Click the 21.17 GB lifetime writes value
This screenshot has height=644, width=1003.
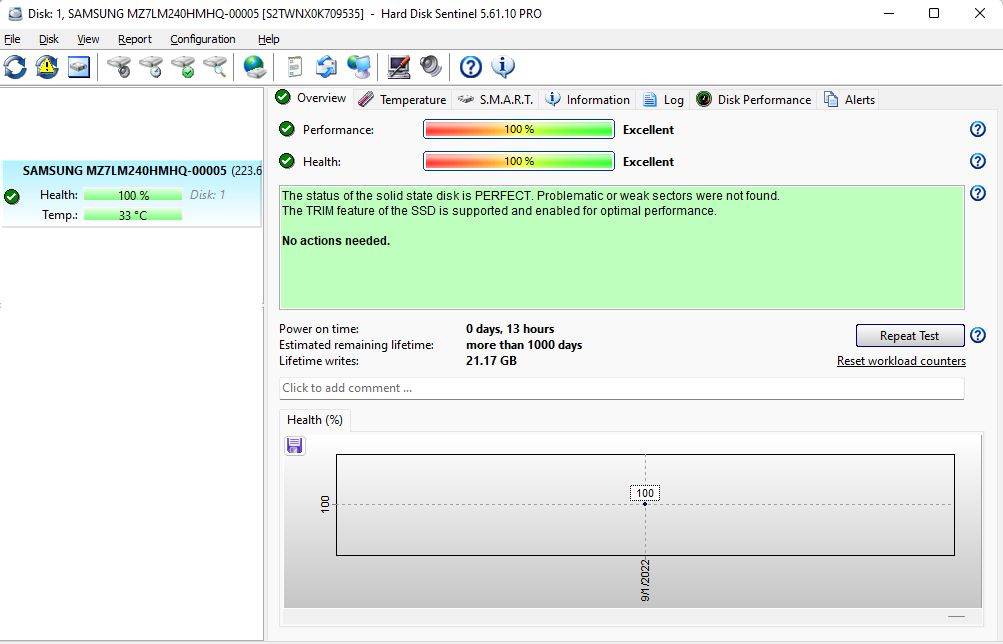491,361
